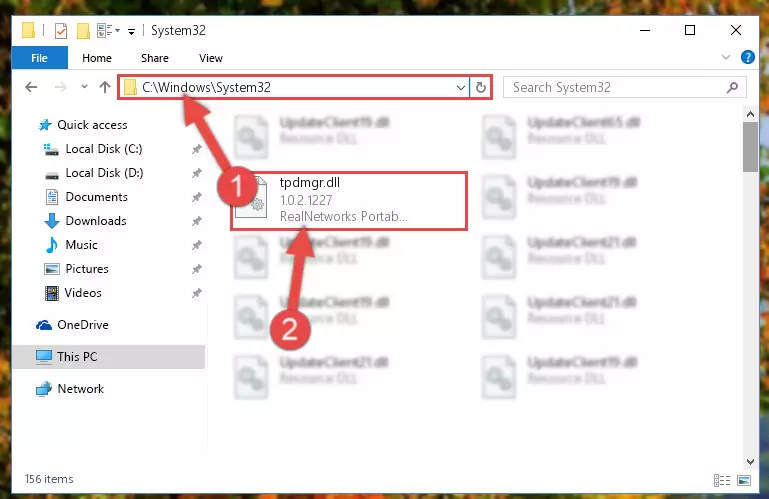Open Help with the blue question mark

[747, 57]
